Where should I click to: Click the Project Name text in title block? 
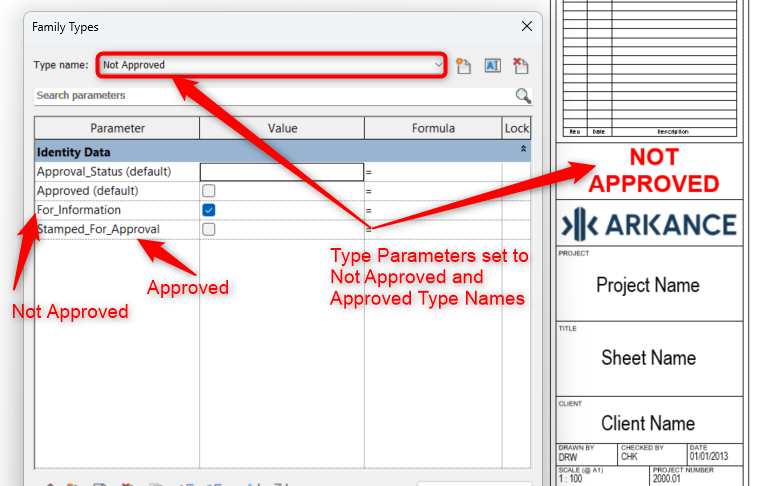click(x=648, y=285)
